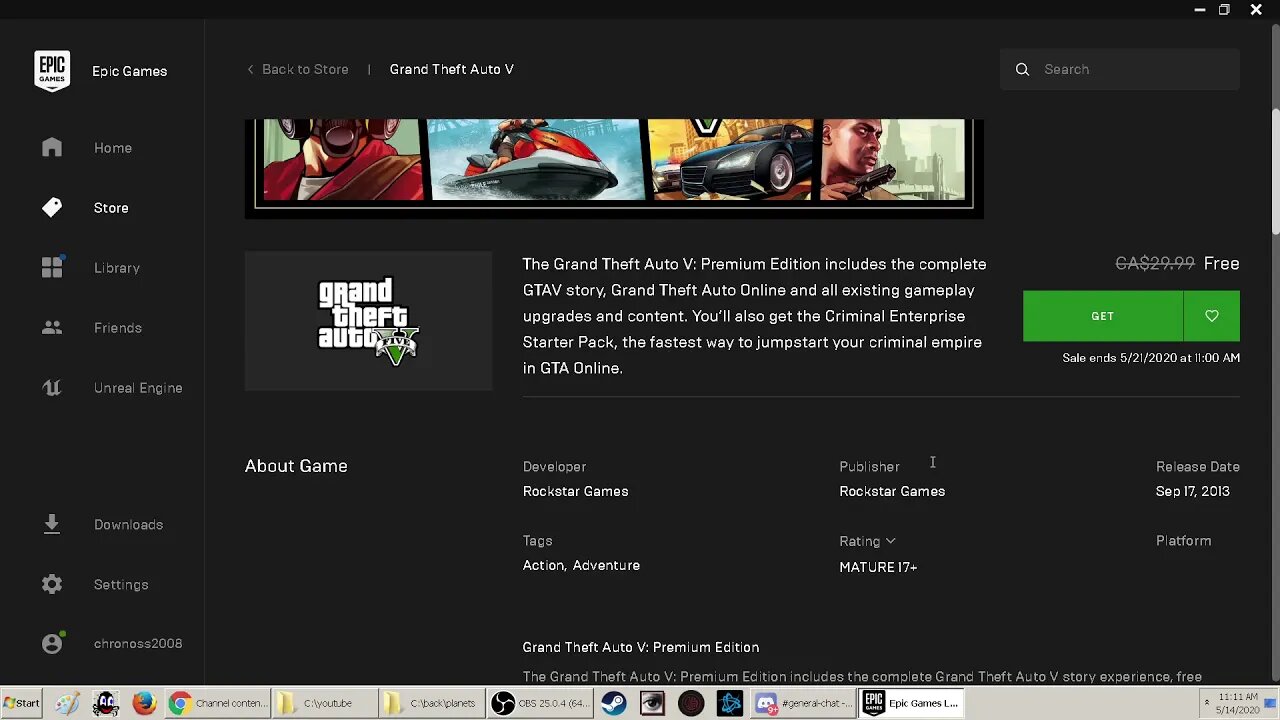Click the sale end date notice
This screenshot has width=1280, height=720.
click(x=1151, y=358)
